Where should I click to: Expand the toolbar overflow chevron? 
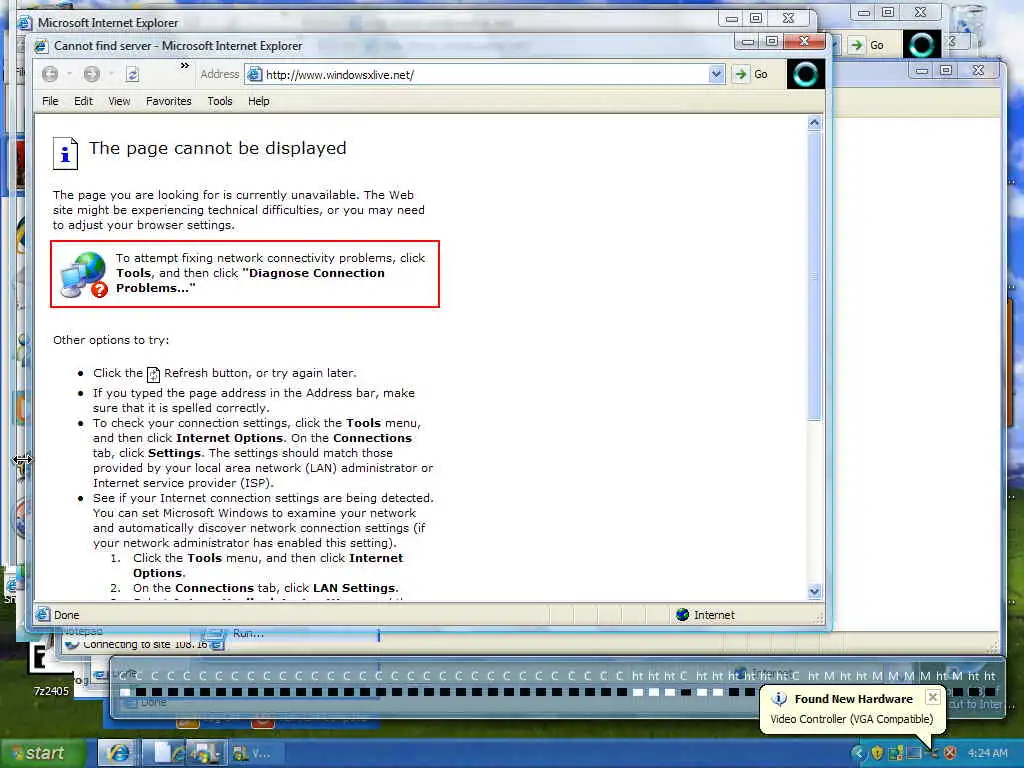pyautogui.click(x=185, y=65)
